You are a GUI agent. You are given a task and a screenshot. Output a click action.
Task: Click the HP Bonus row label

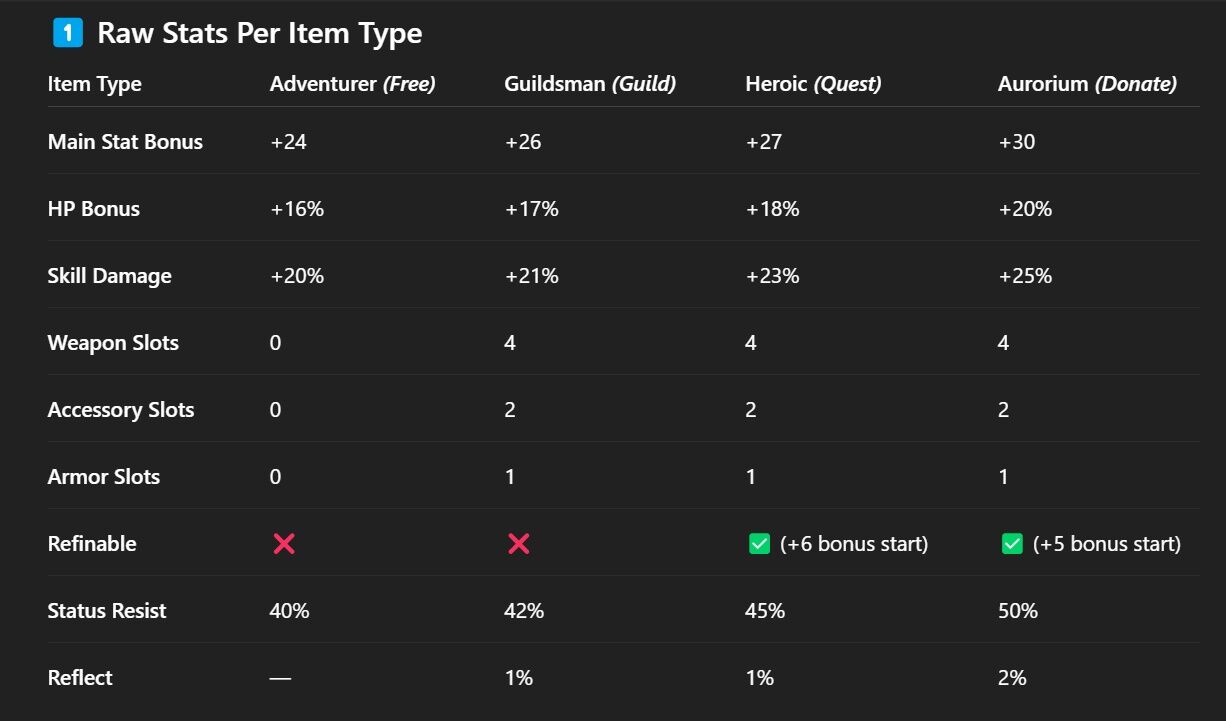(x=94, y=209)
